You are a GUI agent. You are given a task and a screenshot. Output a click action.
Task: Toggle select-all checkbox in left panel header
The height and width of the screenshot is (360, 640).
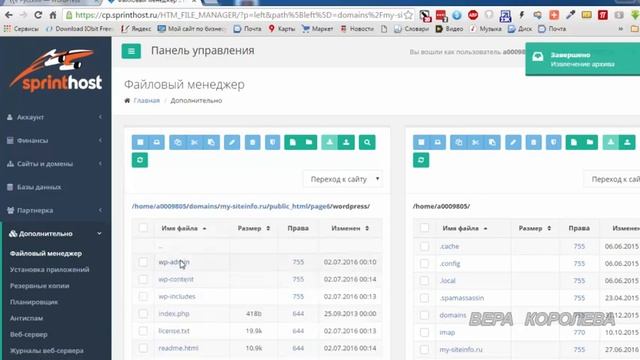(143, 228)
